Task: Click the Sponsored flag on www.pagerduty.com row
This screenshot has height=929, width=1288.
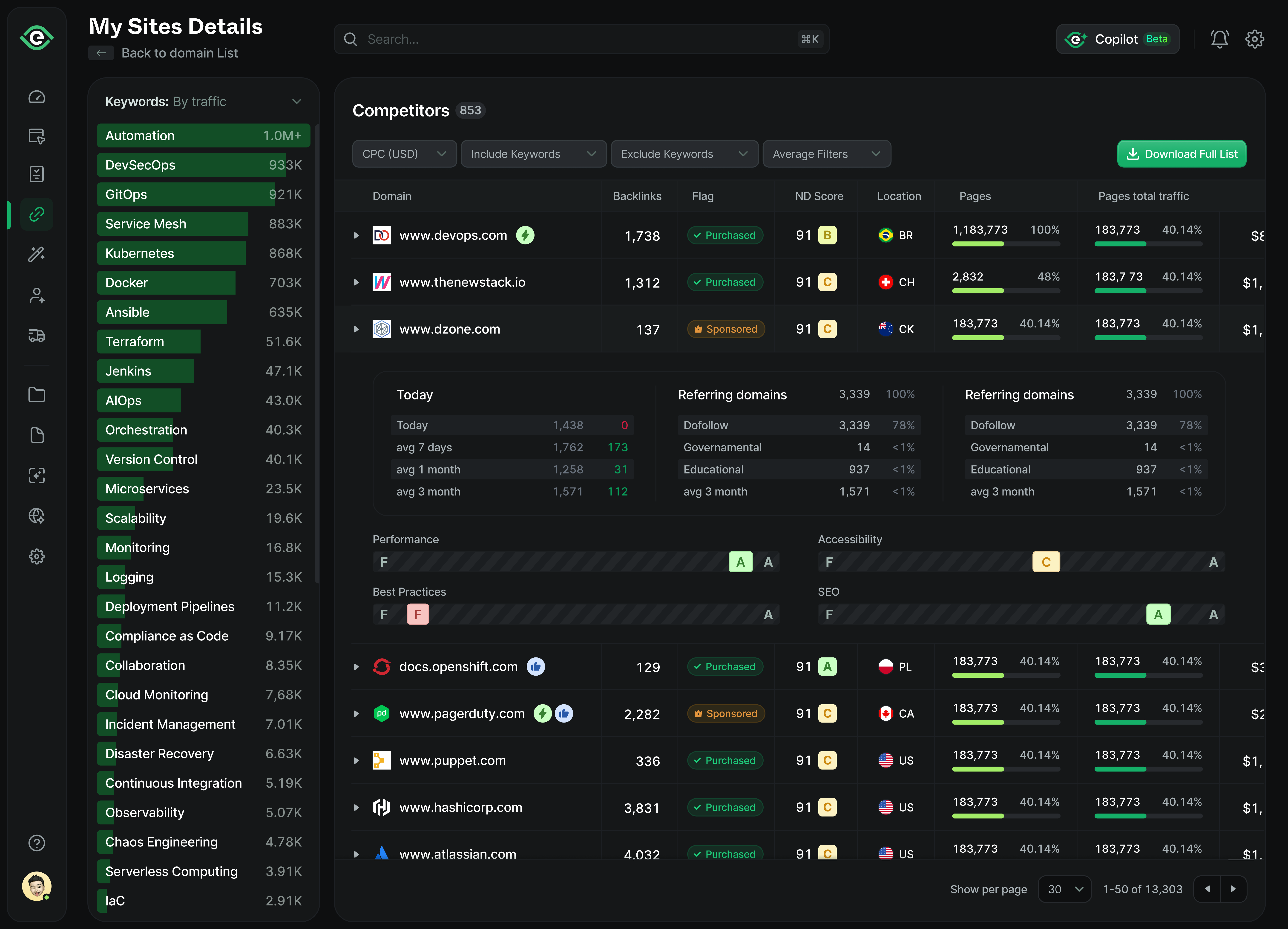Action: (726, 713)
